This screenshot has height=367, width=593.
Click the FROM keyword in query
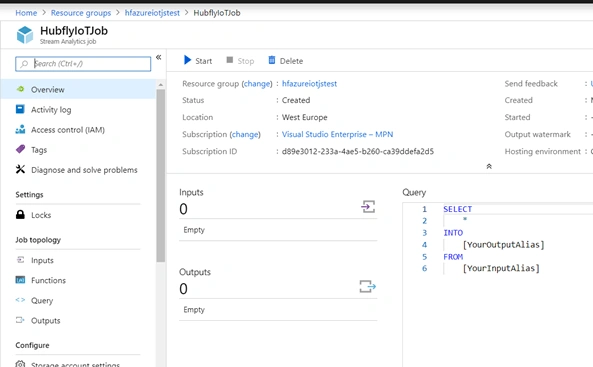coord(453,257)
